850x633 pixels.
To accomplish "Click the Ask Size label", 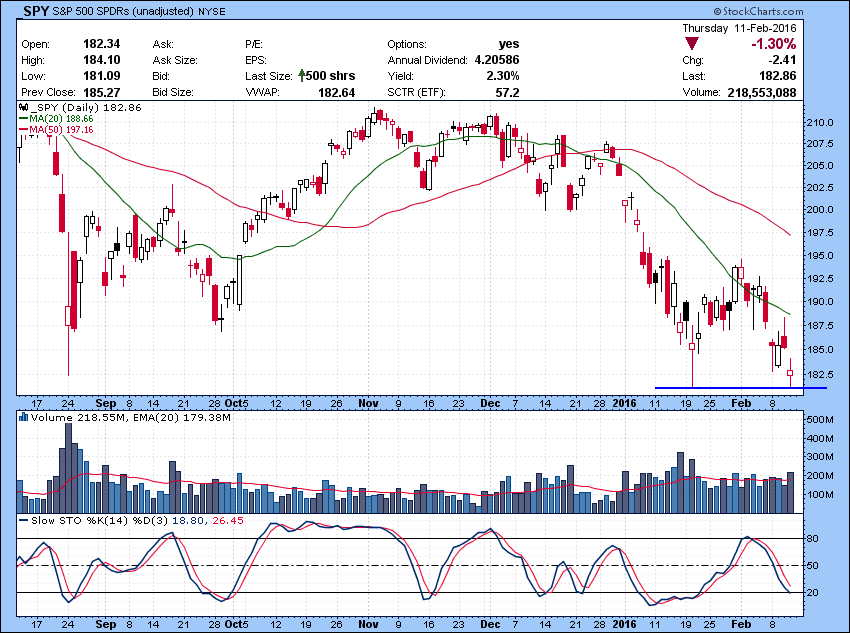I will (175, 60).
